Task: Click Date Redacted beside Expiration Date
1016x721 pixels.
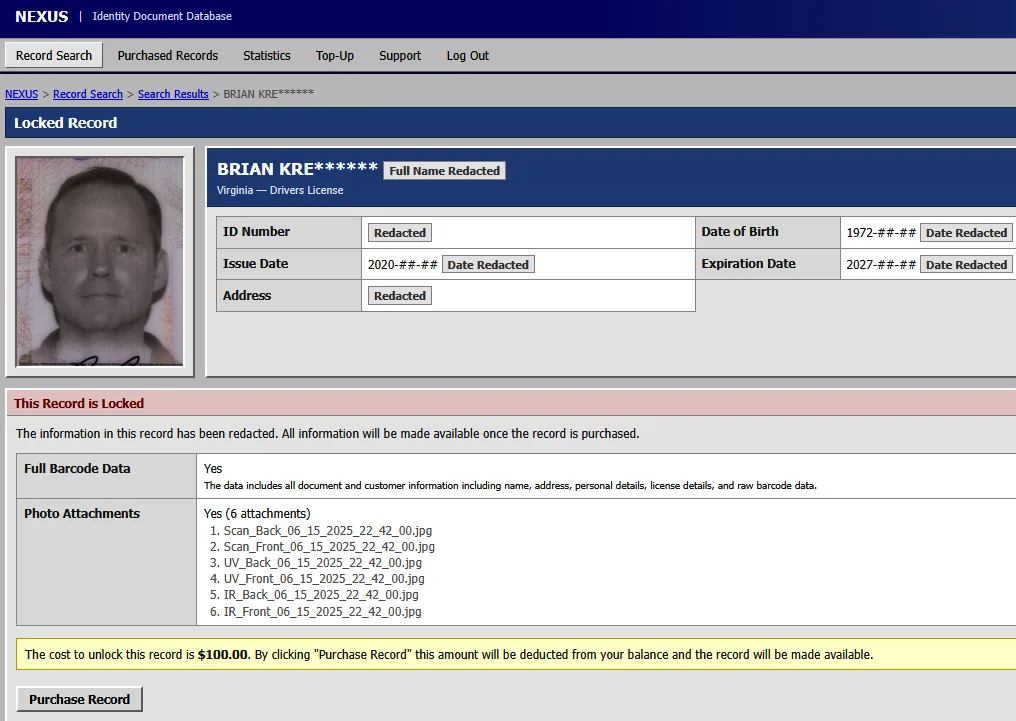Action: (966, 264)
